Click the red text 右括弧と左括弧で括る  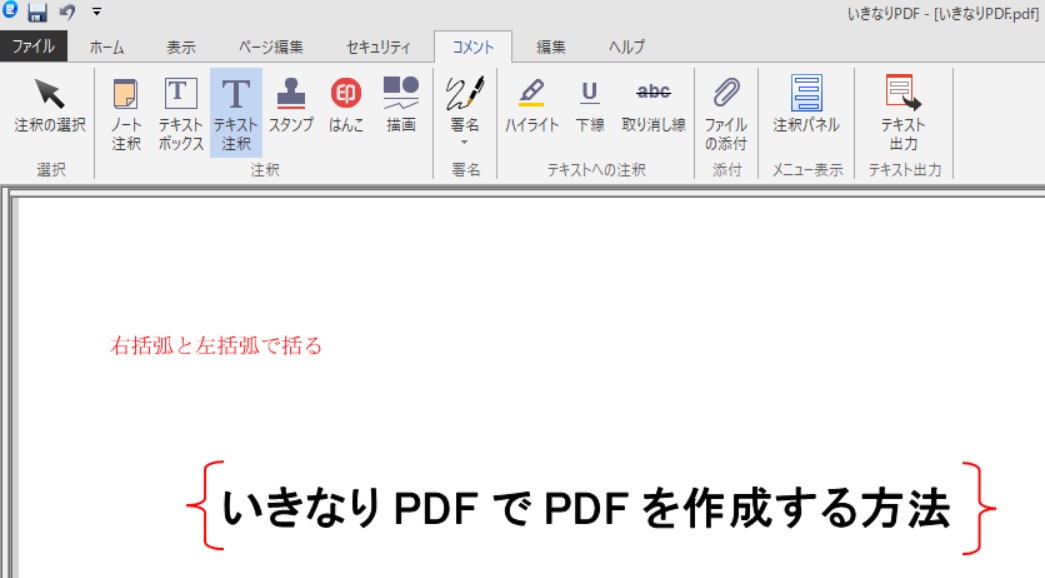[x=216, y=346]
